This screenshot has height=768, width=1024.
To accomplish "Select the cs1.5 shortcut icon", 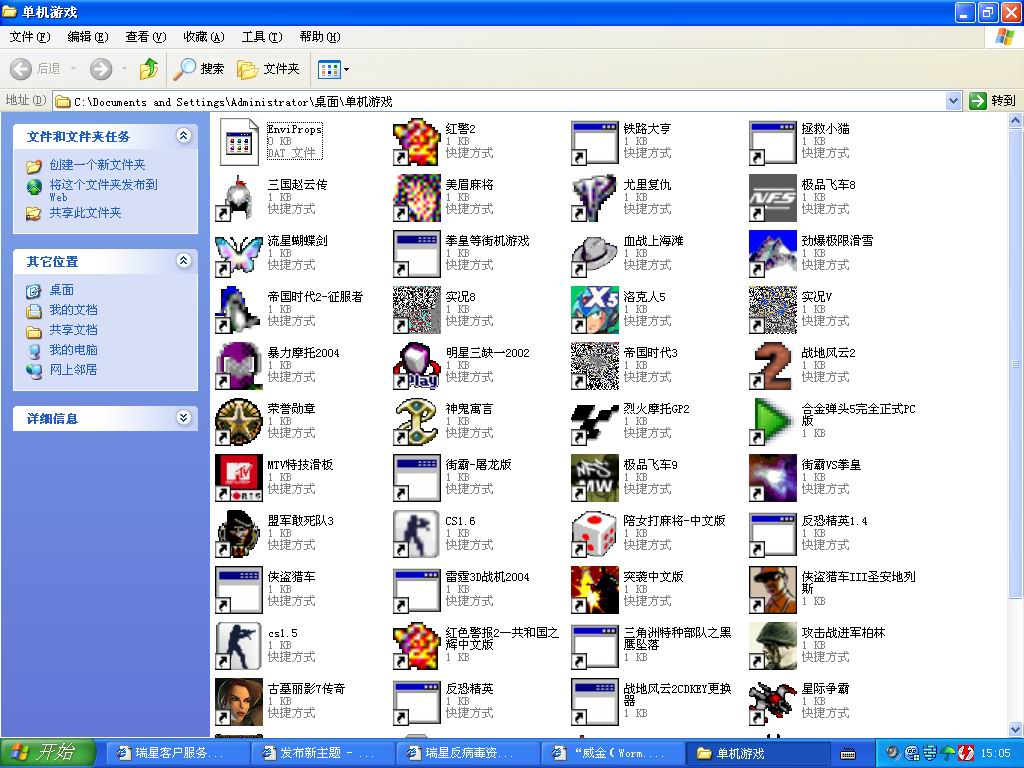I will [x=238, y=647].
